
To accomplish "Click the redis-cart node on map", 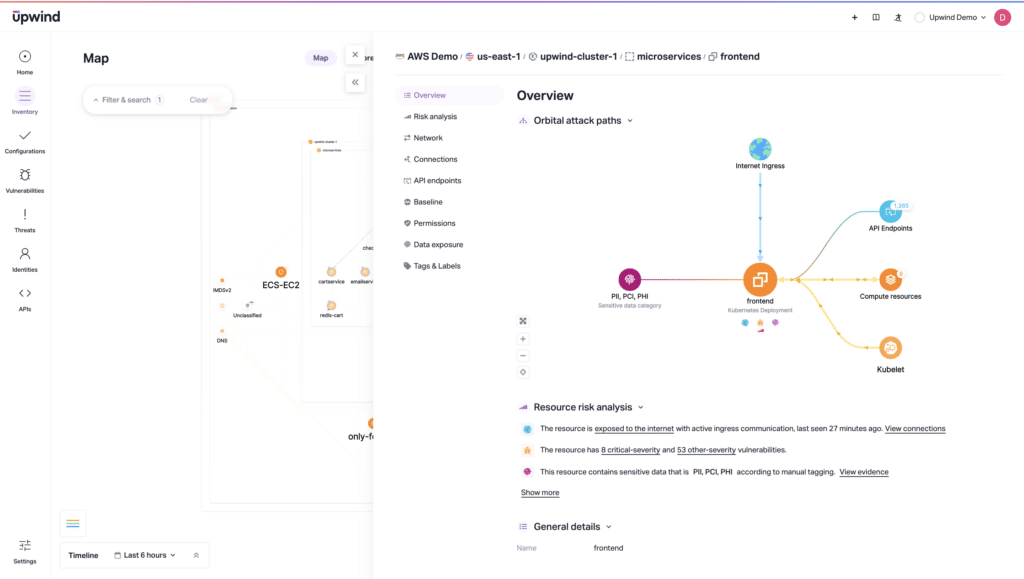I will point(331,305).
